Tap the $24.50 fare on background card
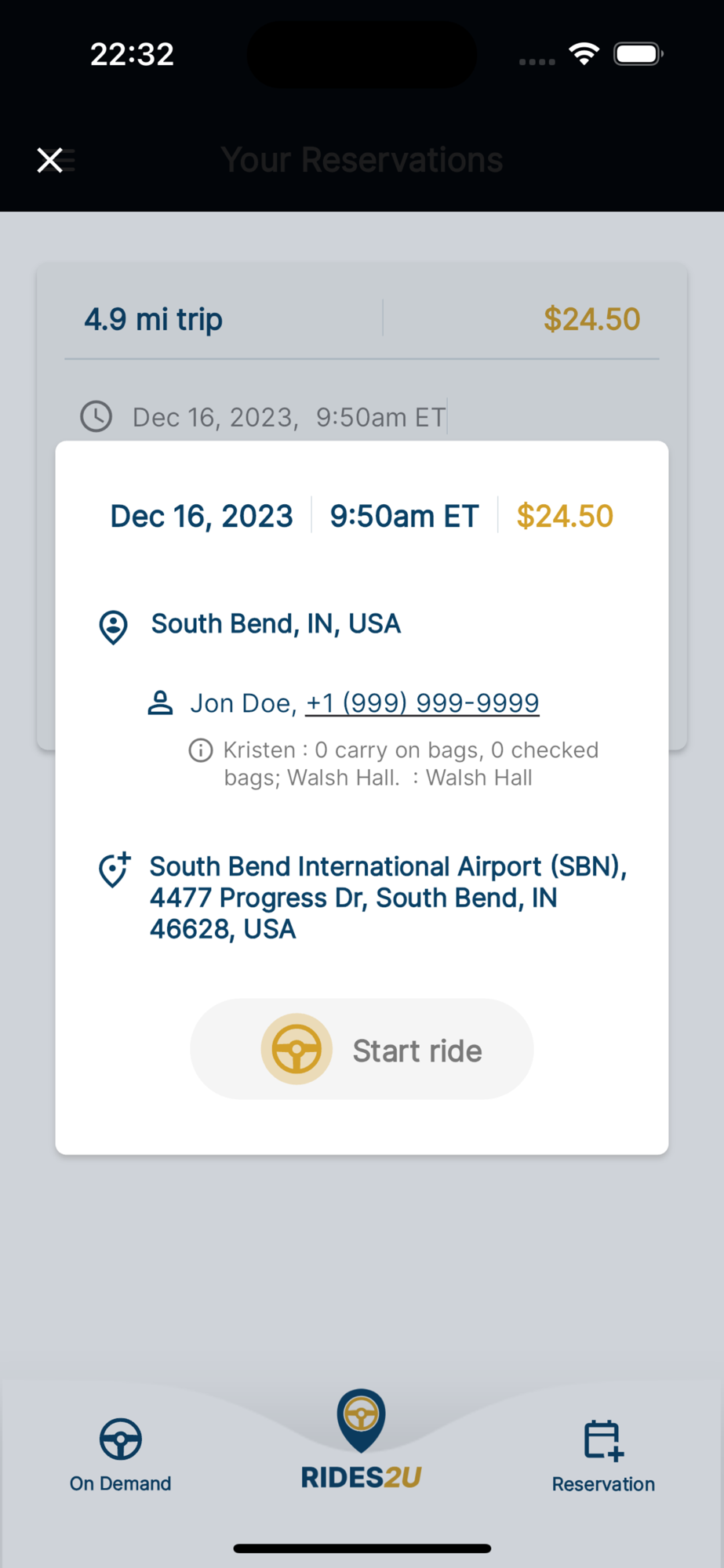This screenshot has width=724, height=1568. tap(591, 319)
